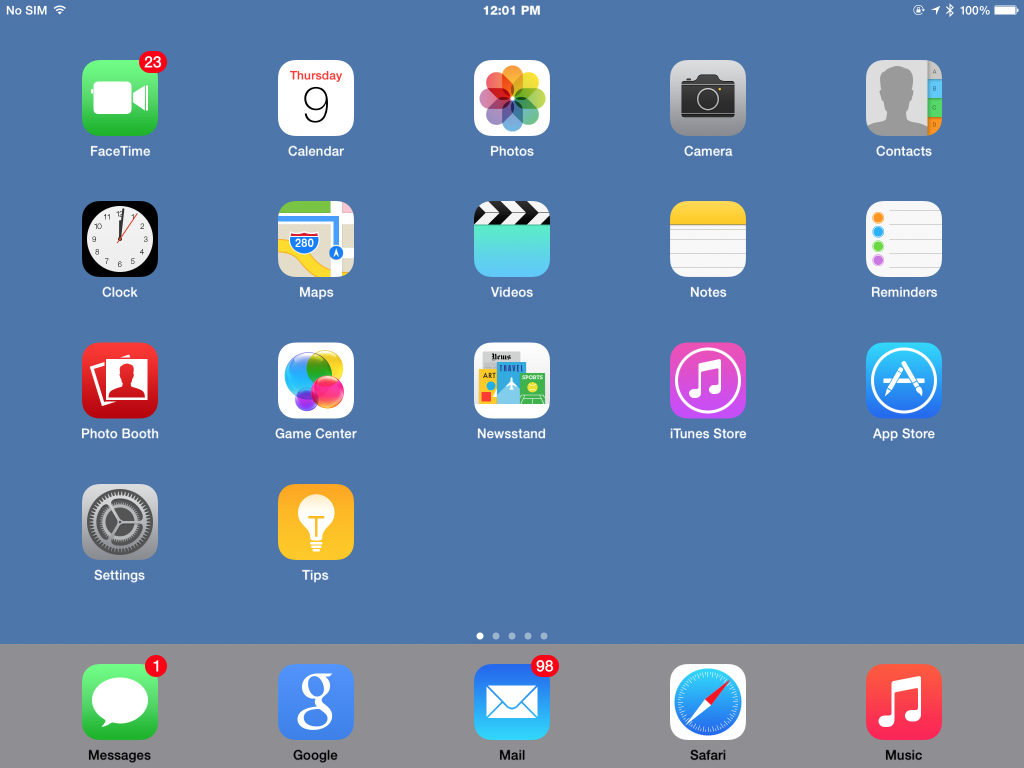The width and height of the screenshot is (1024, 768).
Task: Launch the Reminders app
Action: (903, 239)
